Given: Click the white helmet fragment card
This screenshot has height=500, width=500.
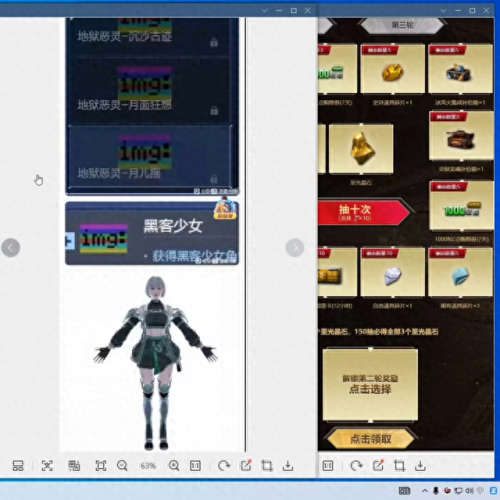Looking at the screenshot, I should click(393, 272).
